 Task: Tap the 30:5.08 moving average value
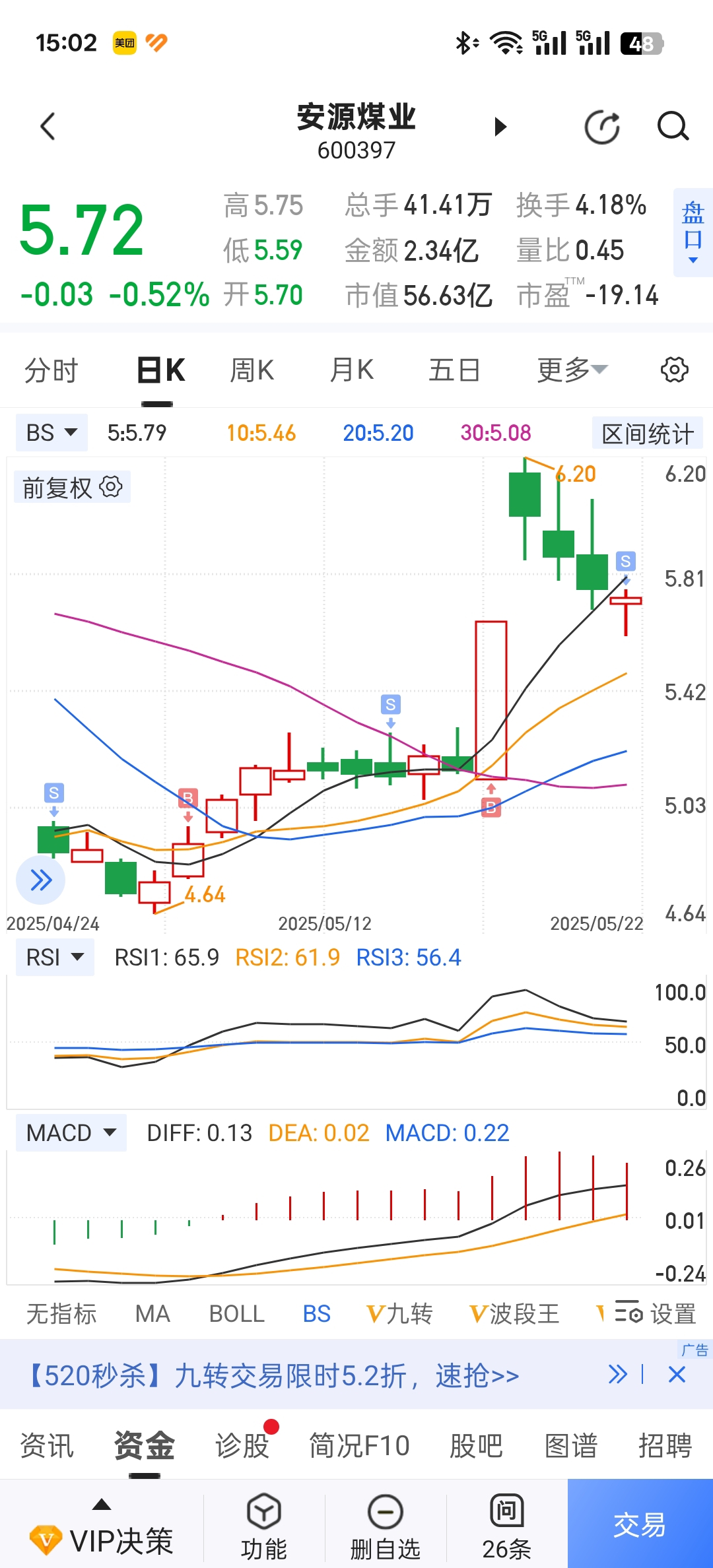tap(496, 433)
